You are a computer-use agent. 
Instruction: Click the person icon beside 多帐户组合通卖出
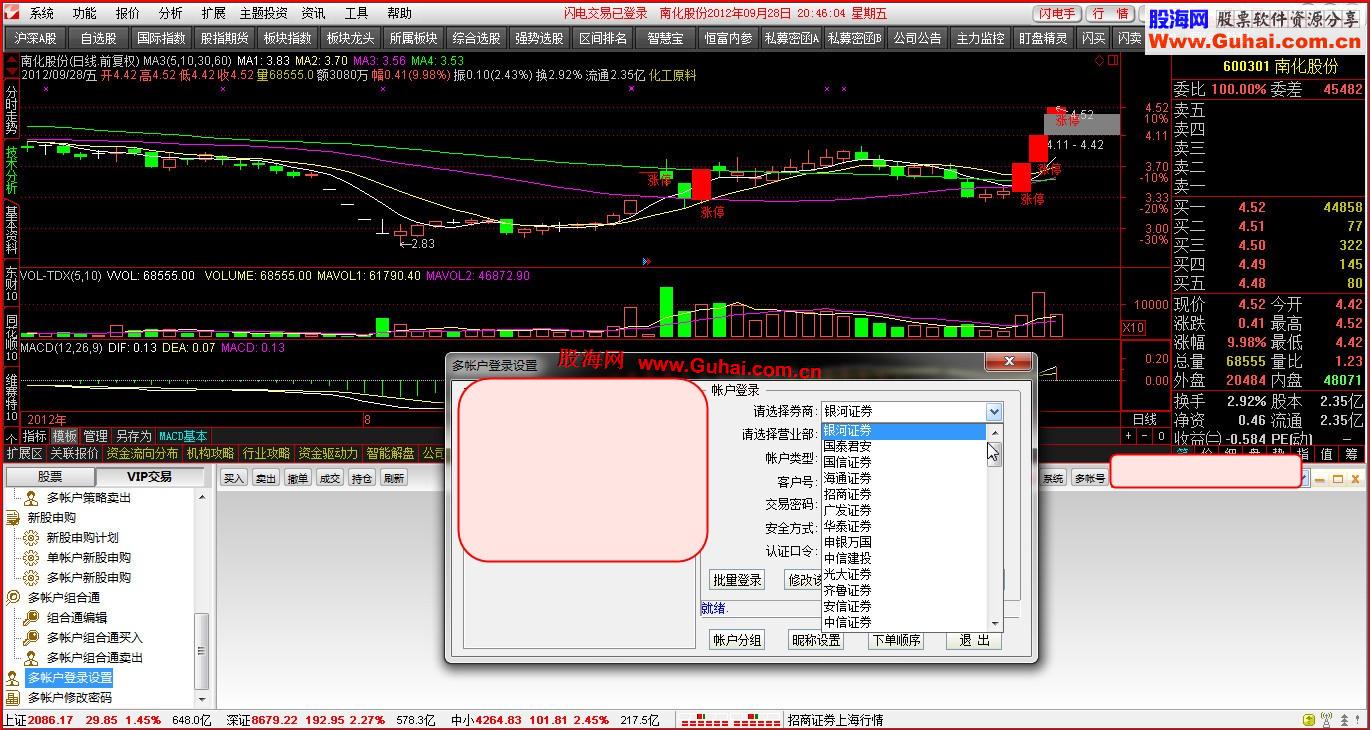(31, 658)
